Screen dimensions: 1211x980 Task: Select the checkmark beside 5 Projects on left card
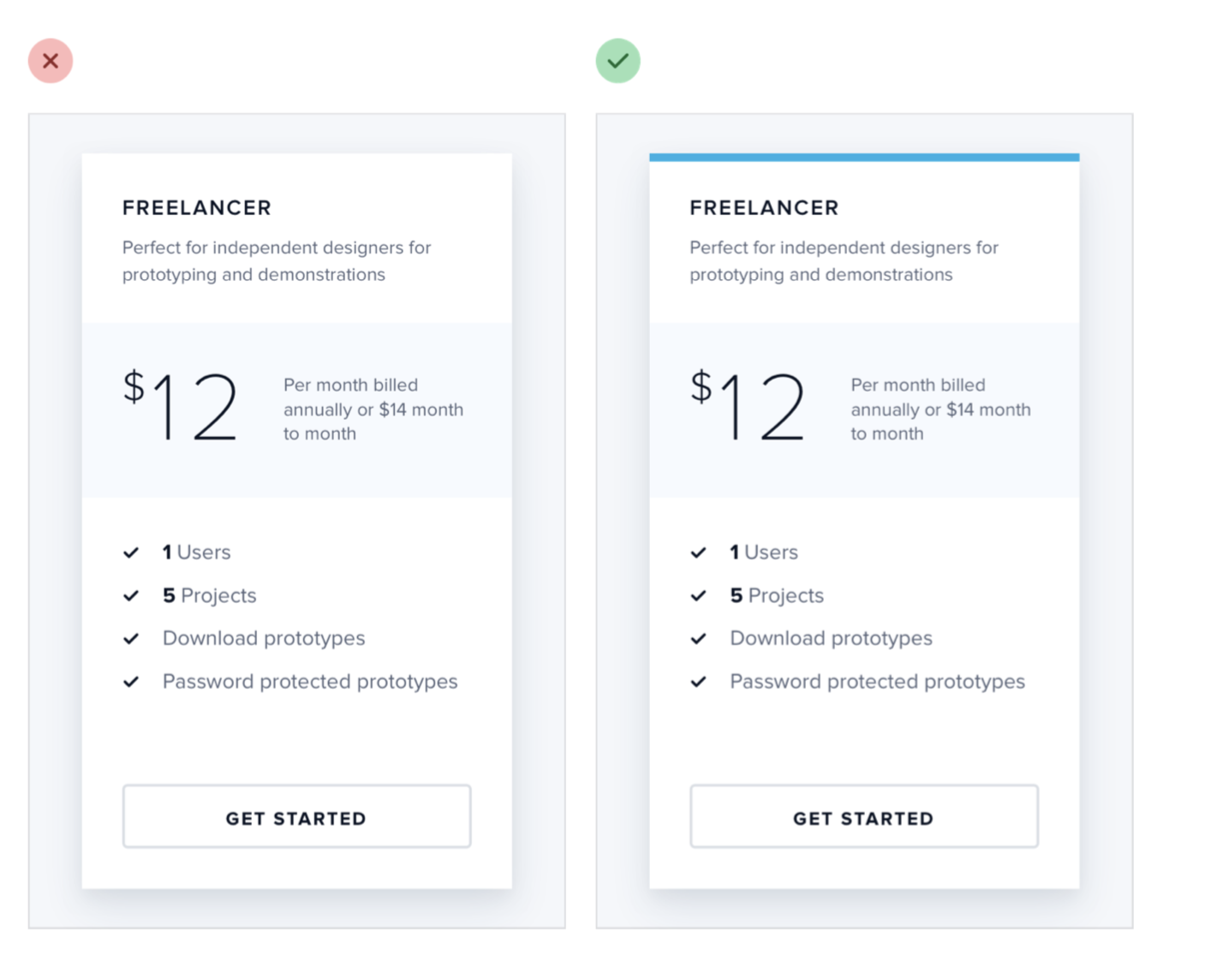pos(132,596)
